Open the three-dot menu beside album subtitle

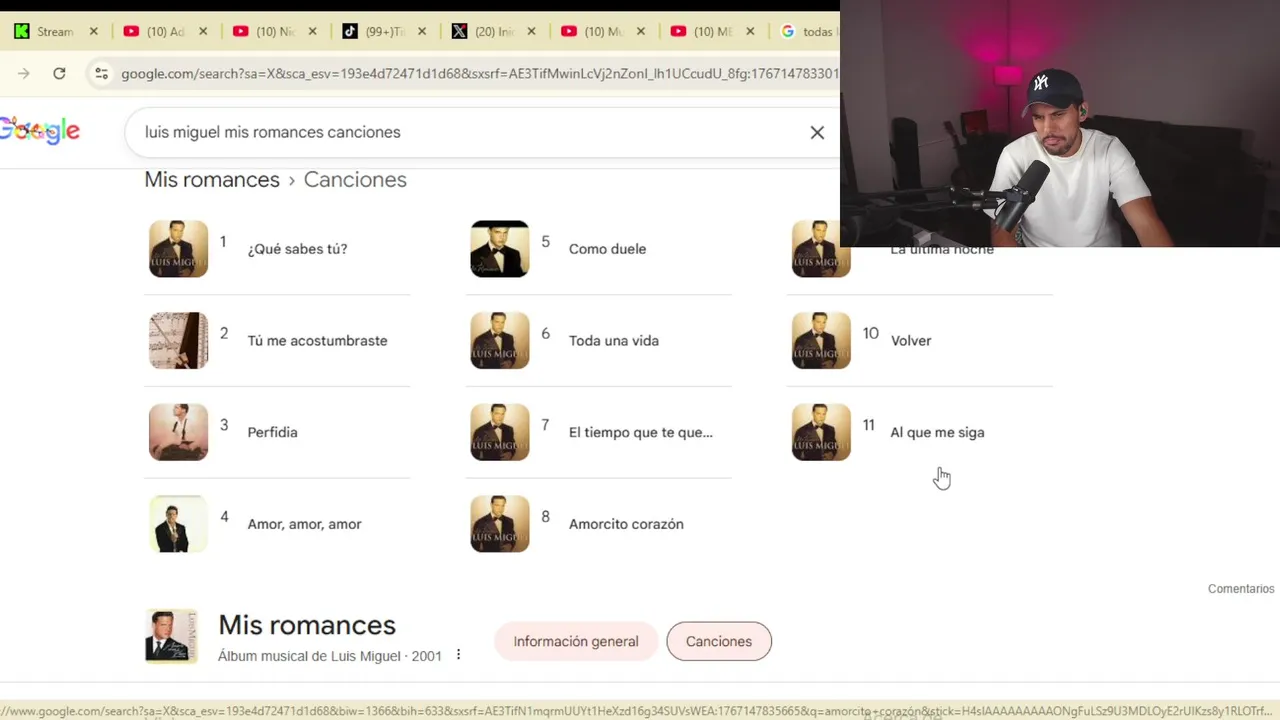click(x=458, y=655)
